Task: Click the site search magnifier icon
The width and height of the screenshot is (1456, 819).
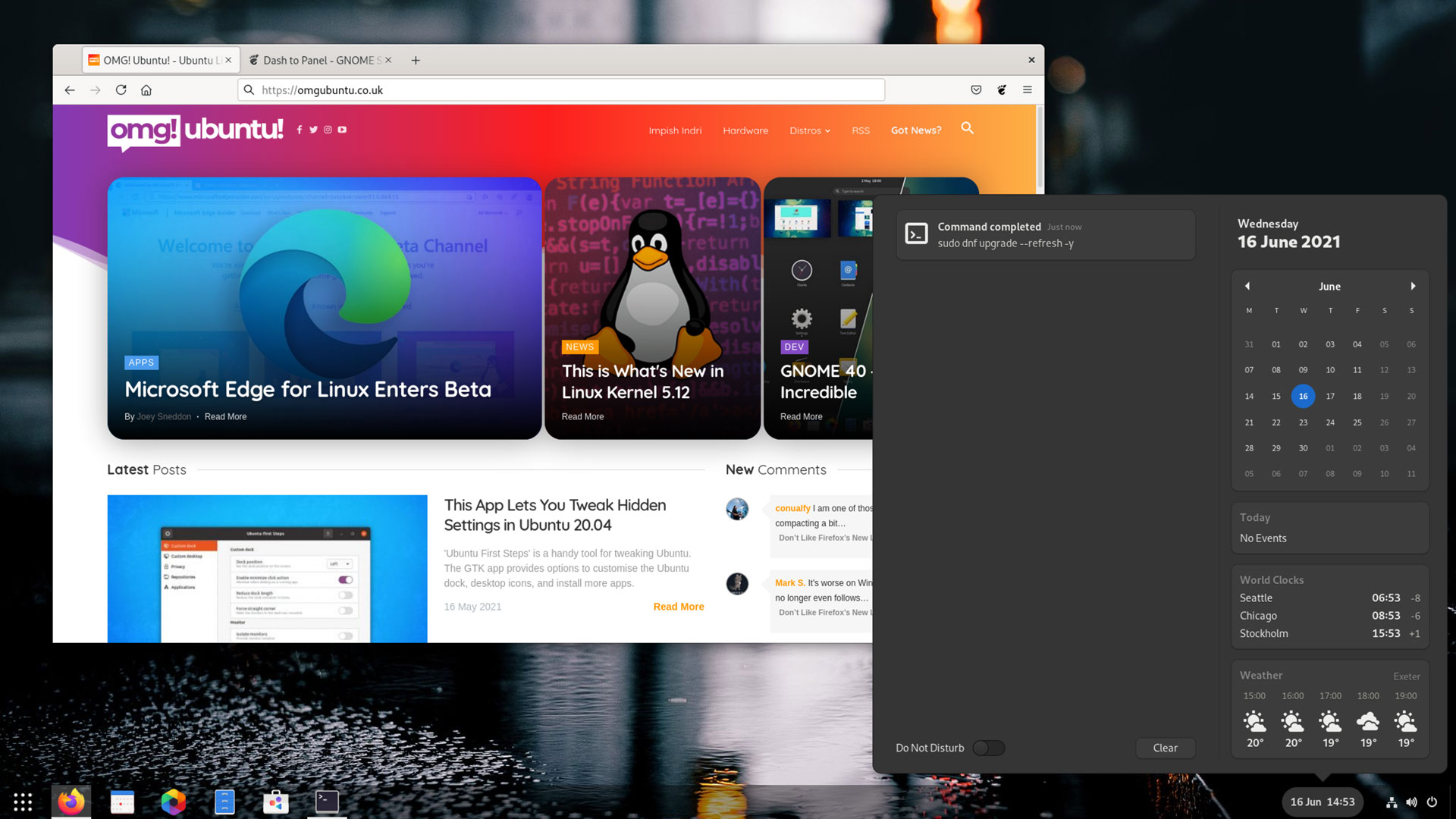Action: pos(967,128)
